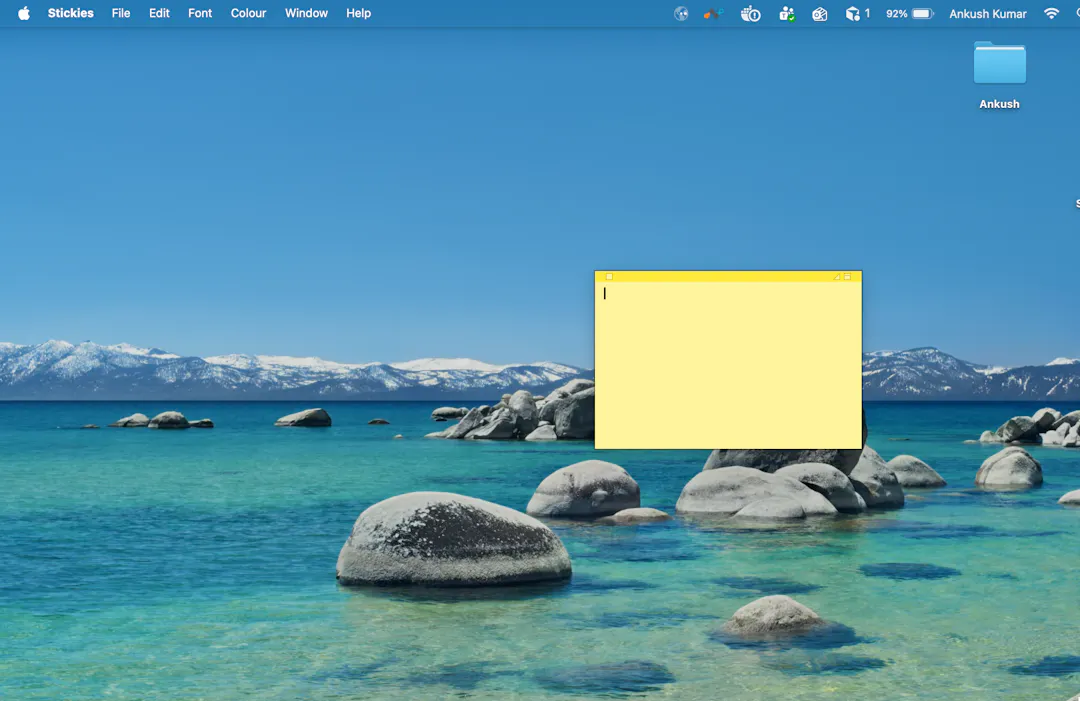The image size is (1080, 701).
Task: Collapse the sticky note using right title-bar box
Action: [848, 277]
